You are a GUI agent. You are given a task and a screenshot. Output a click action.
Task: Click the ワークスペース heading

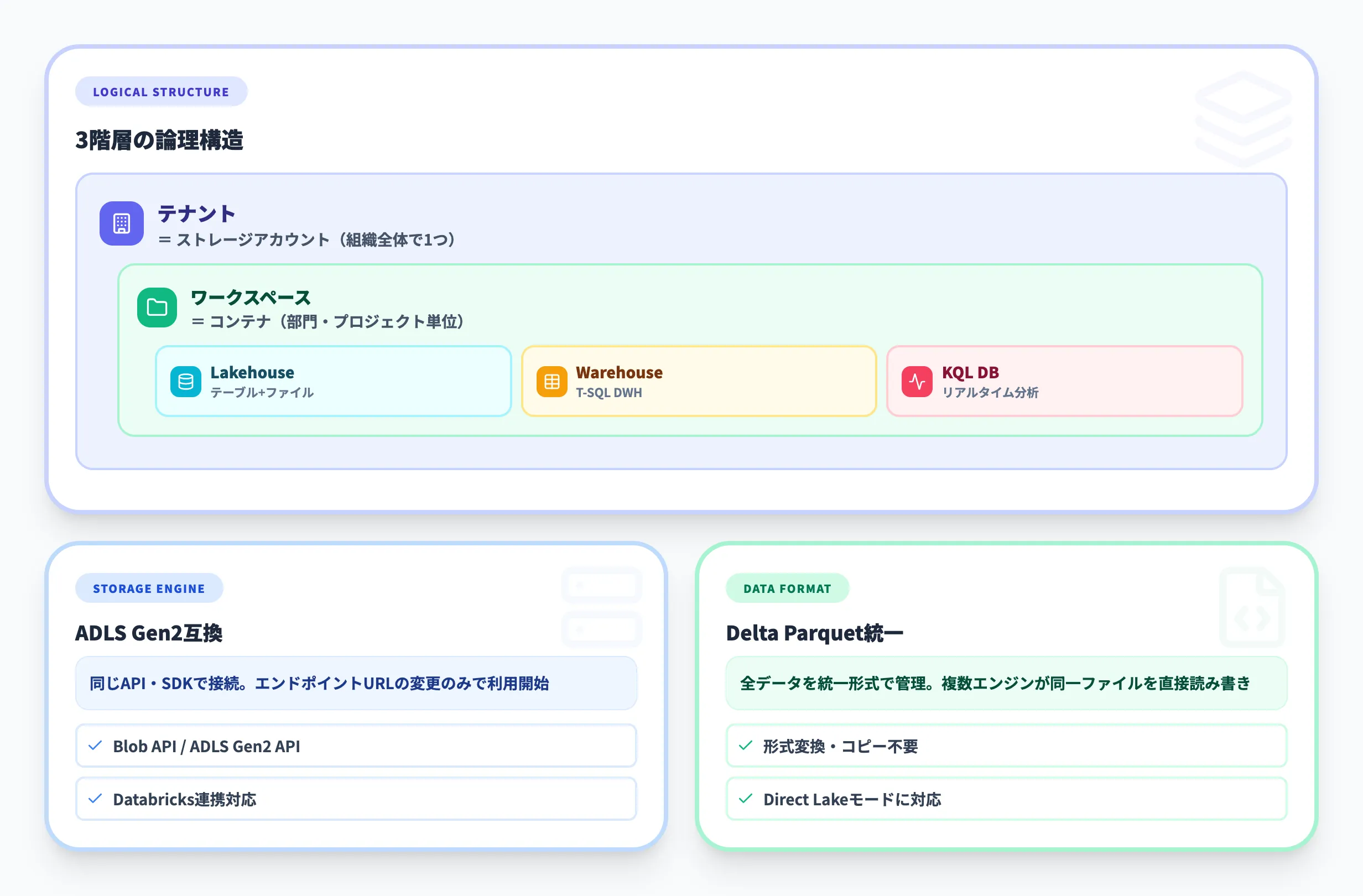point(251,298)
